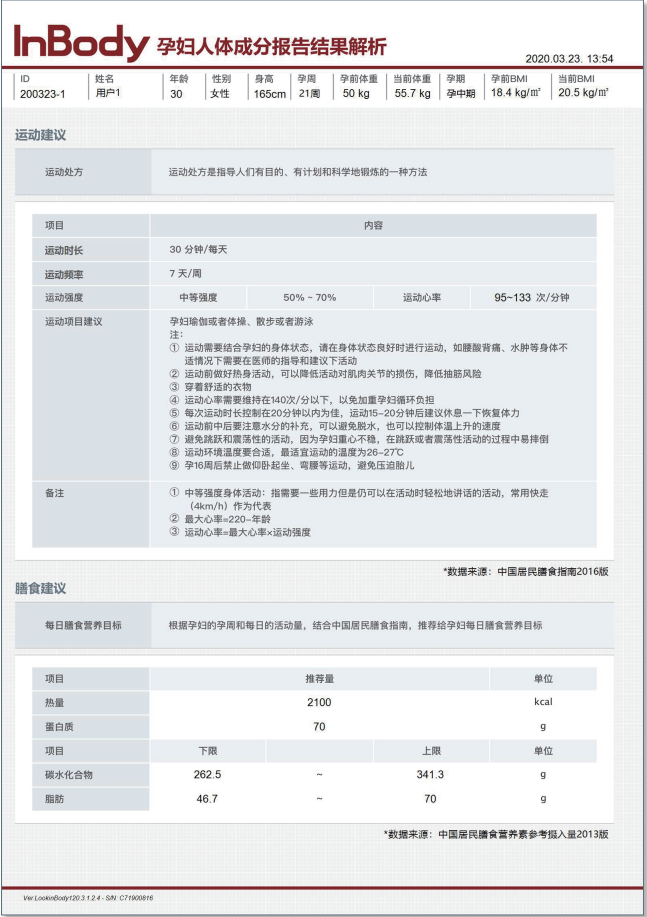Click the source note 中国居民膳食营养素参考摄入量2013版
Image resolution: width=647 pixels, height=917 pixels.
[496, 835]
